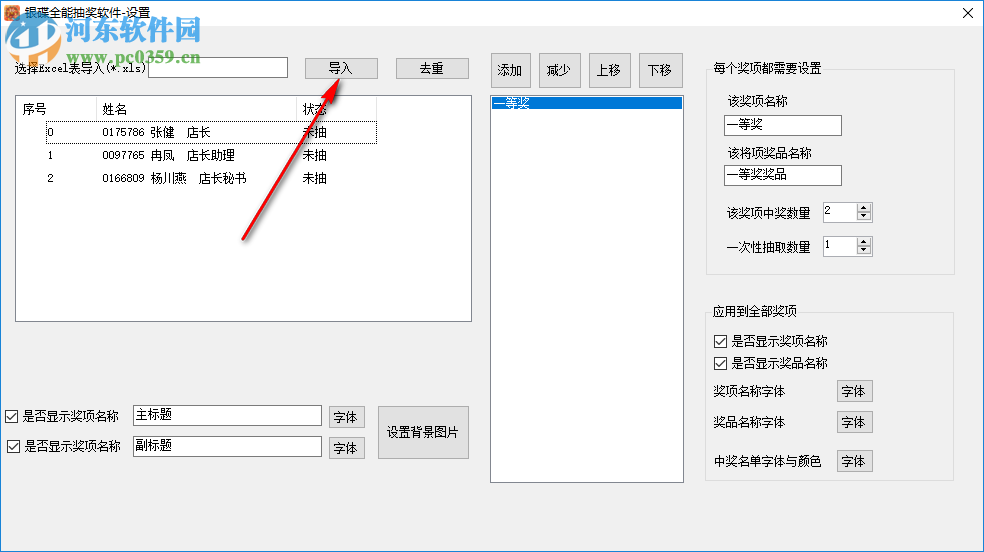The height and width of the screenshot is (552, 984).
Task: Toggle the checkbox beside 副标题 field
Action: click(13, 447)
